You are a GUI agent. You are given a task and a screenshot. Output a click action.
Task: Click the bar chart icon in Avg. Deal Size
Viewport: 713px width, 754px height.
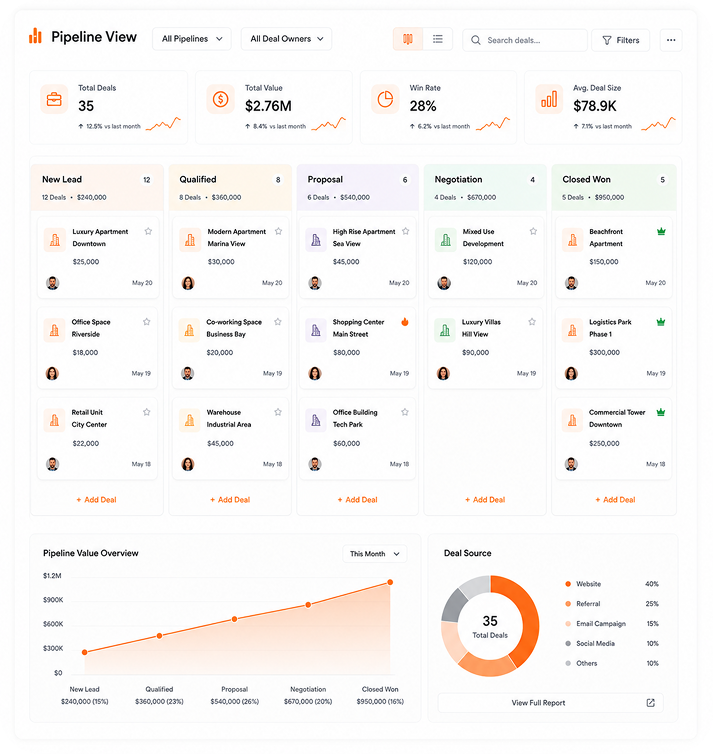[549, 99]
